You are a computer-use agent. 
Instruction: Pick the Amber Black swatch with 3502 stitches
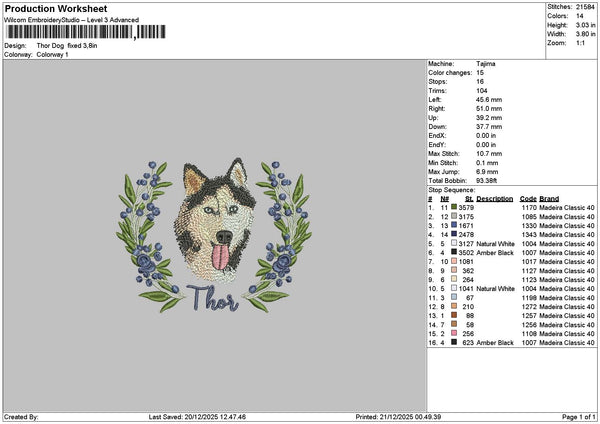454,252
